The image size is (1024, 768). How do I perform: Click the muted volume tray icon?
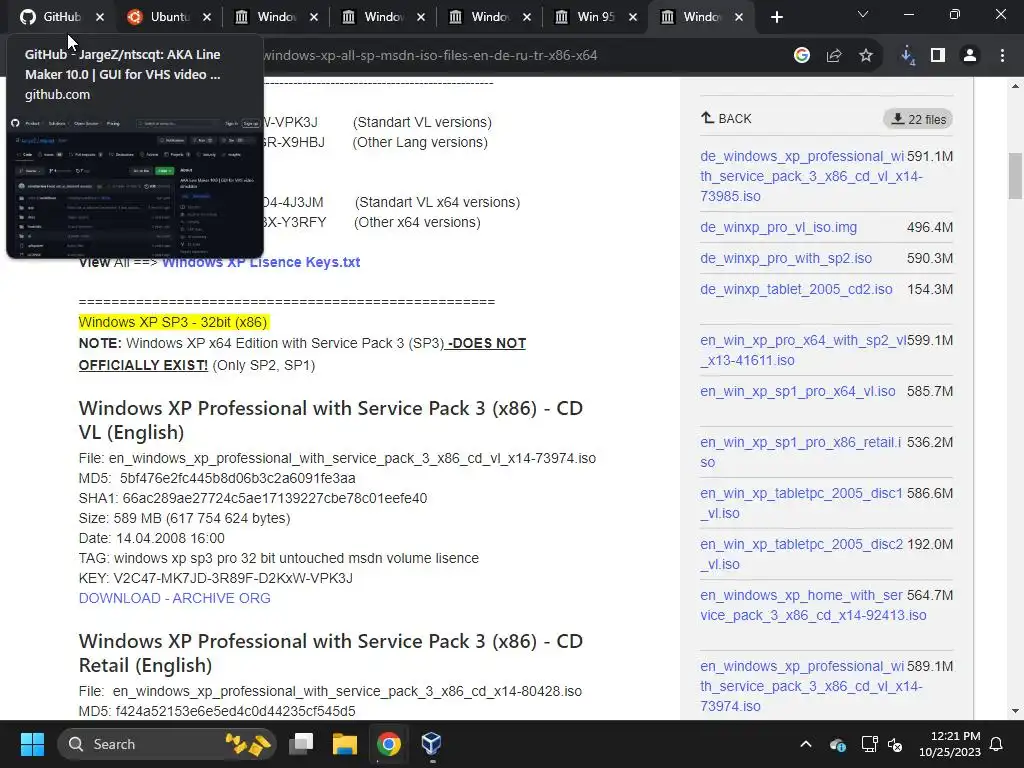point(895,744)
